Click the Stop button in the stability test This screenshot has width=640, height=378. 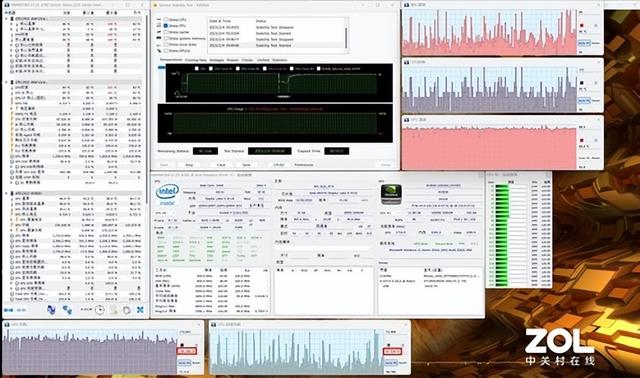pos(189,165)
